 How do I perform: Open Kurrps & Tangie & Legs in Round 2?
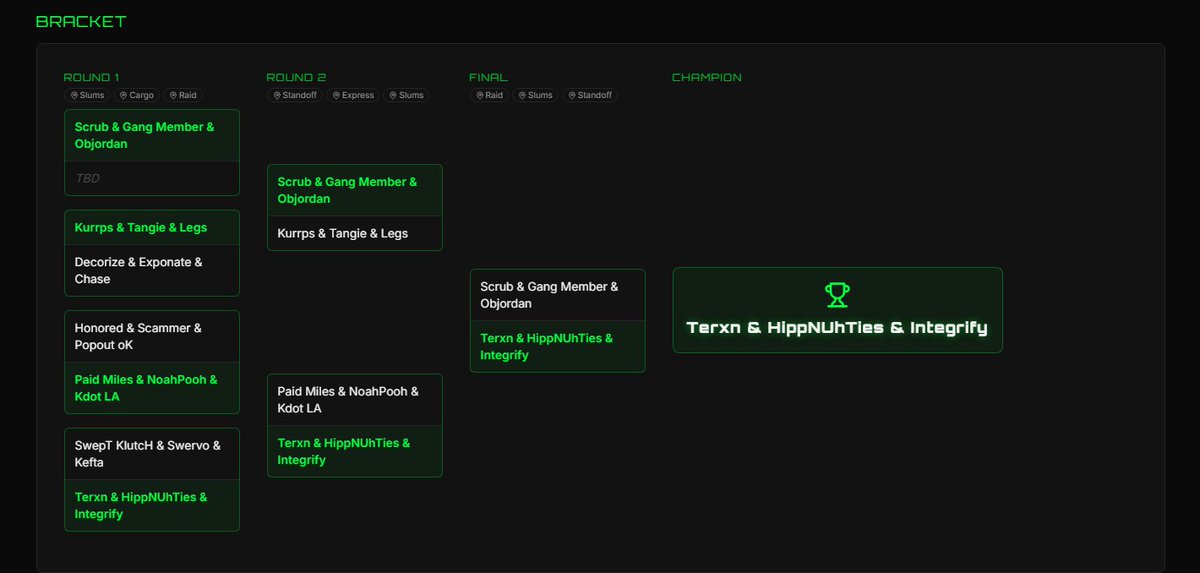click(355, 233)
